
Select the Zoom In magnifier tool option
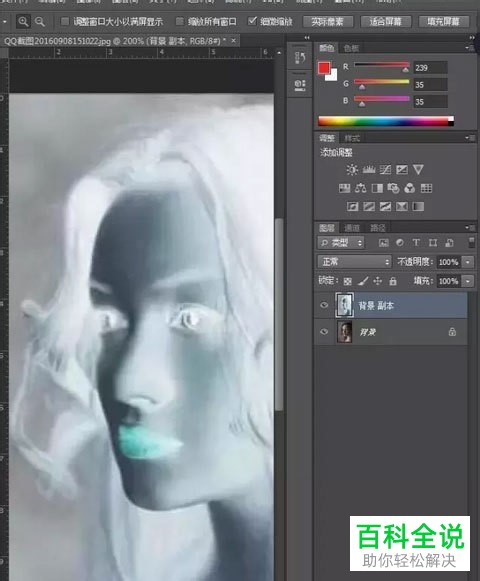pyautogui.click(x=23, y=22)
